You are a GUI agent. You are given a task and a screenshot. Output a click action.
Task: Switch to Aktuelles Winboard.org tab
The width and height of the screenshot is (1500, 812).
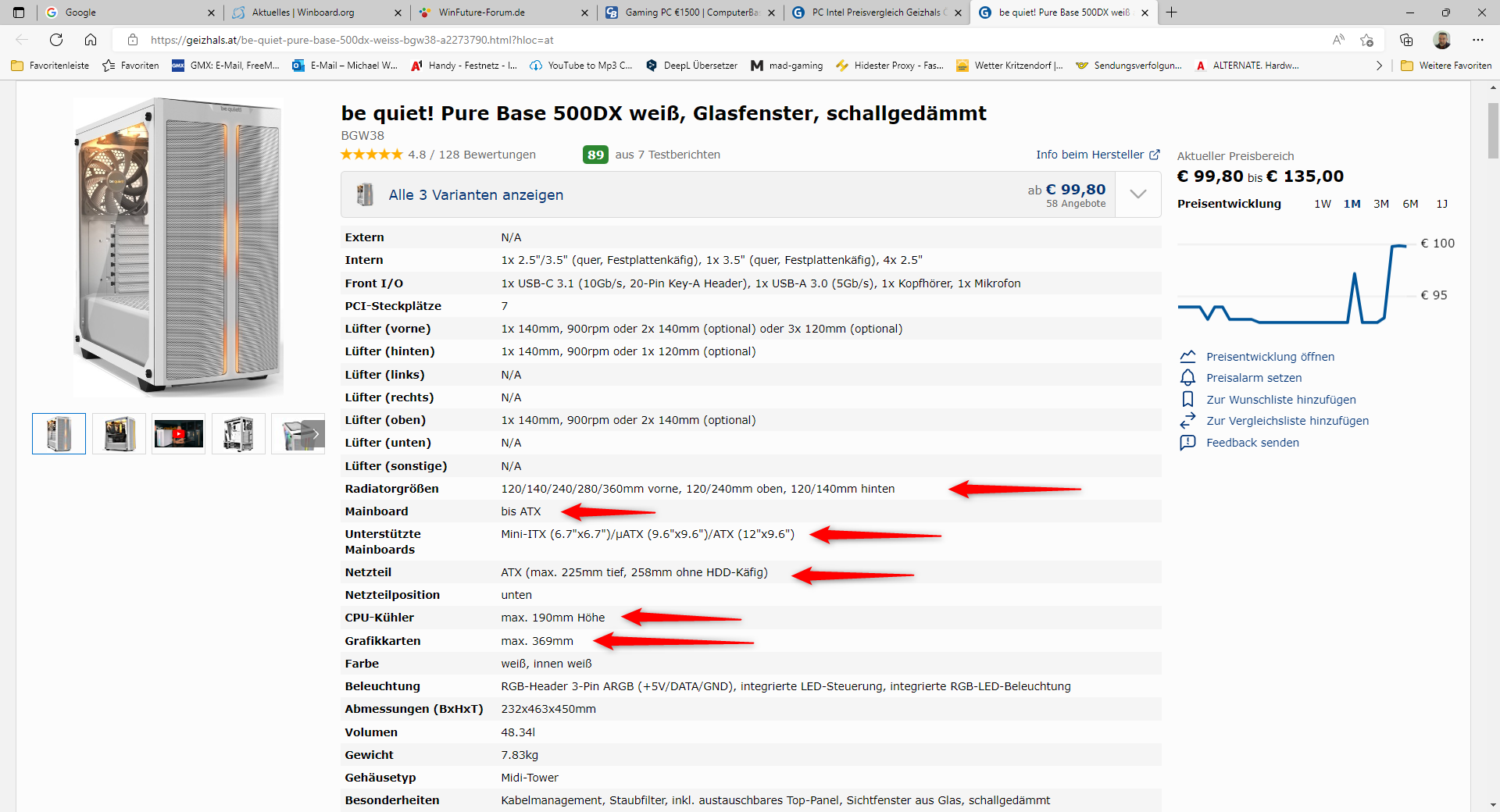coord(316,12)
